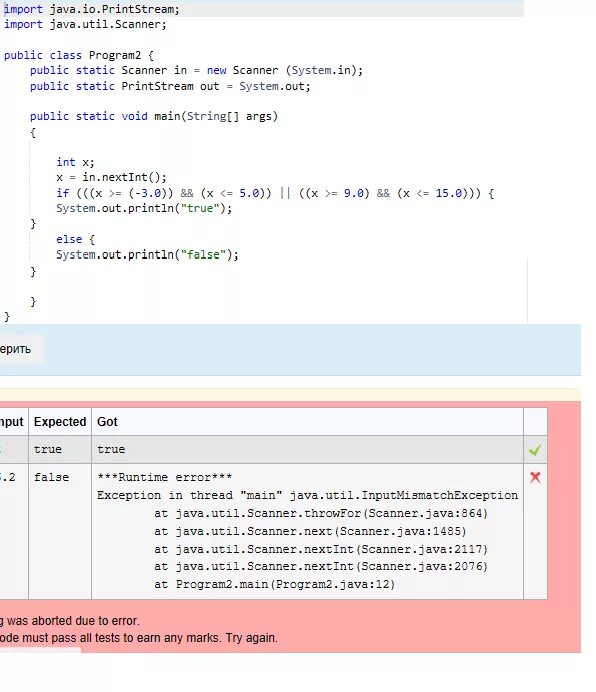Click the 'else {' code line
Screen dimensions: 596x692
(75, 239)
